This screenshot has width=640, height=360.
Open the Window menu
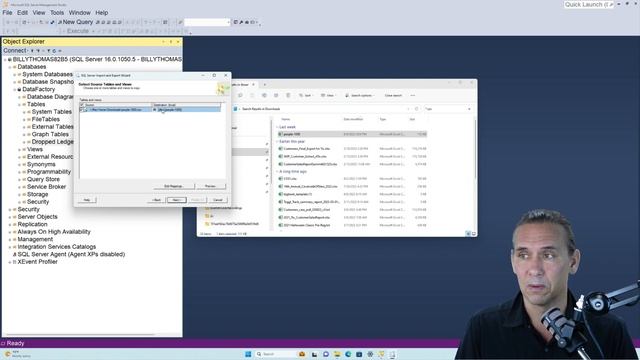(x=80, y=13)
